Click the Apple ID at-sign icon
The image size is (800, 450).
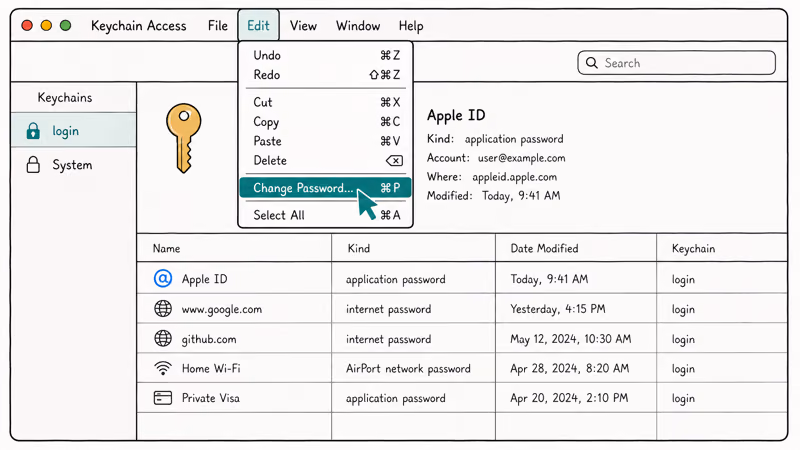pos(163,279)
